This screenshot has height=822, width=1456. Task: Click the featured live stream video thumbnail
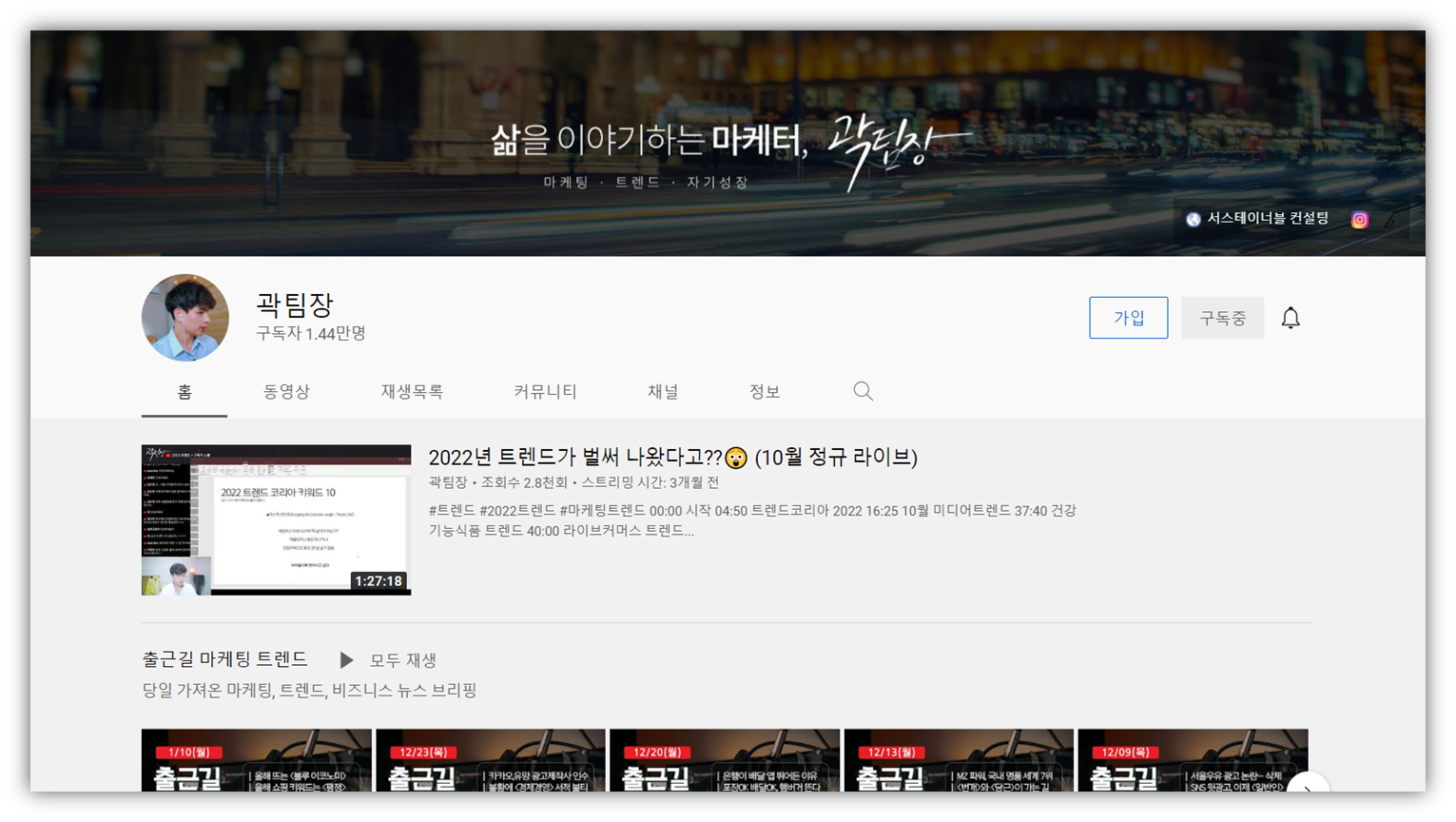276,519
